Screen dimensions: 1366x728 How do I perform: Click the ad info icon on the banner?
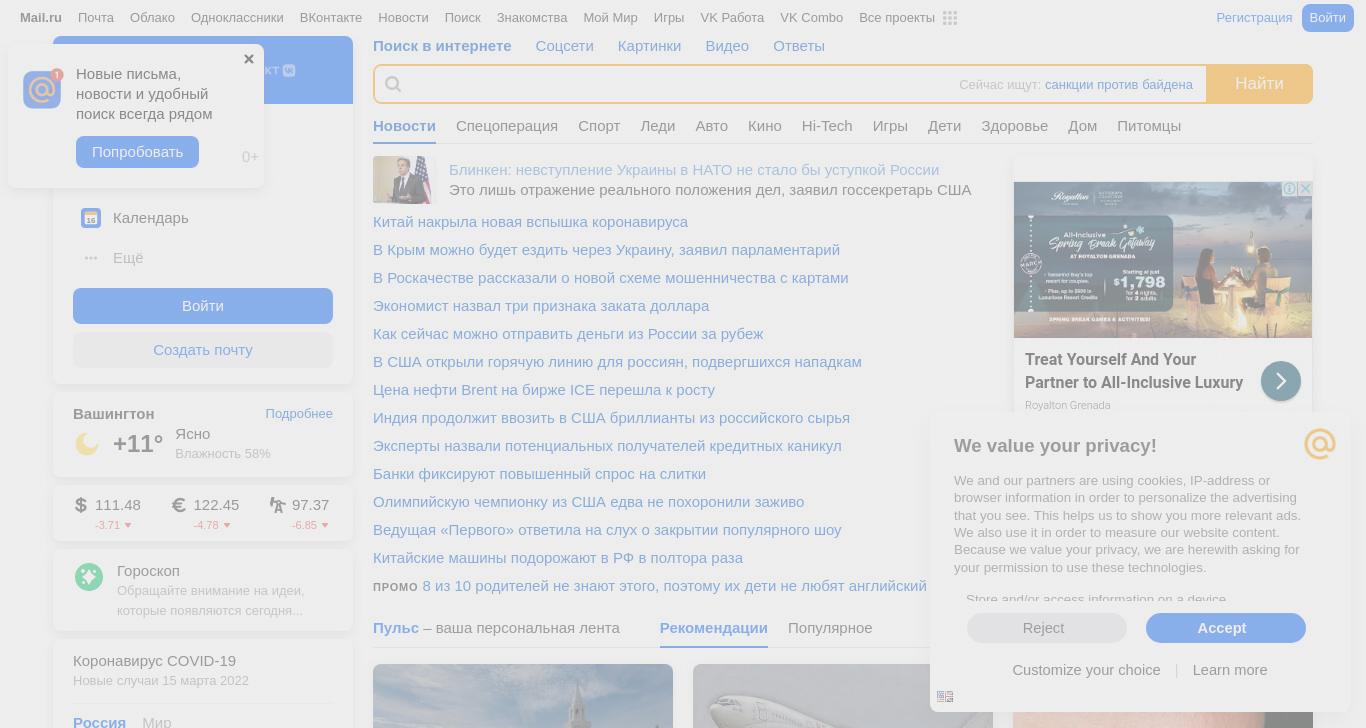click(x=1290, y=188)
